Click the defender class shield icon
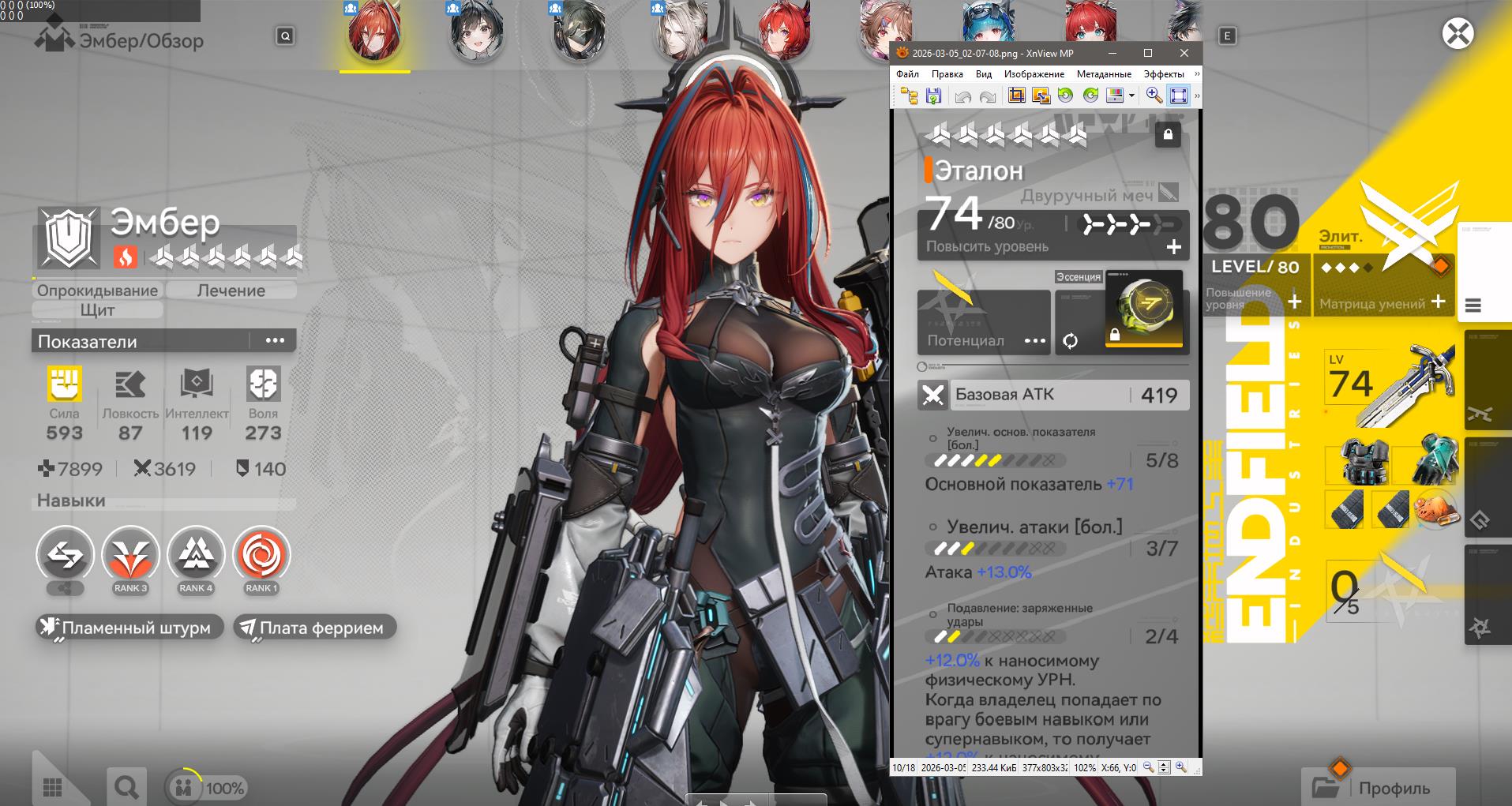Image resolution: width=1512 pixels, height=806 pixels. 69,238
